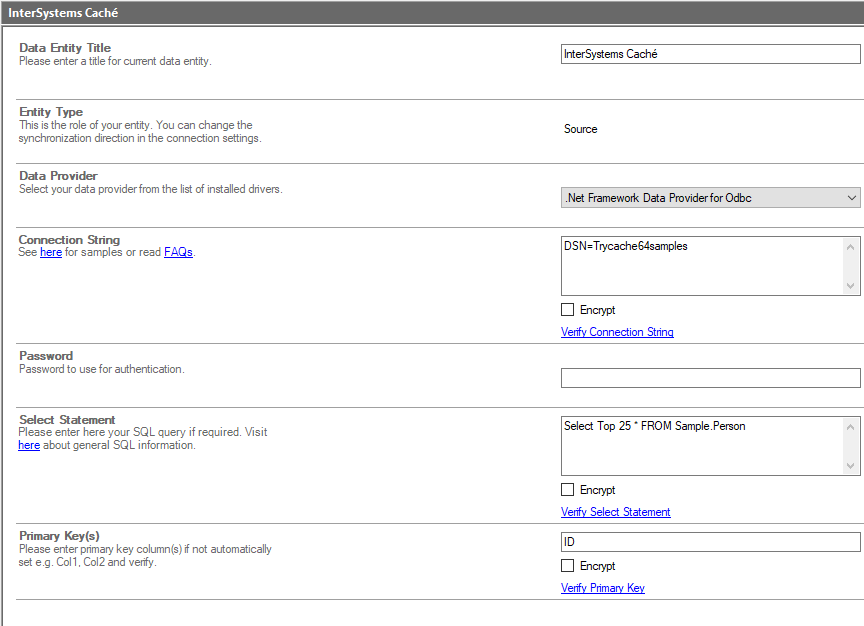Click inside the Connection String text box

coord(702,265)
